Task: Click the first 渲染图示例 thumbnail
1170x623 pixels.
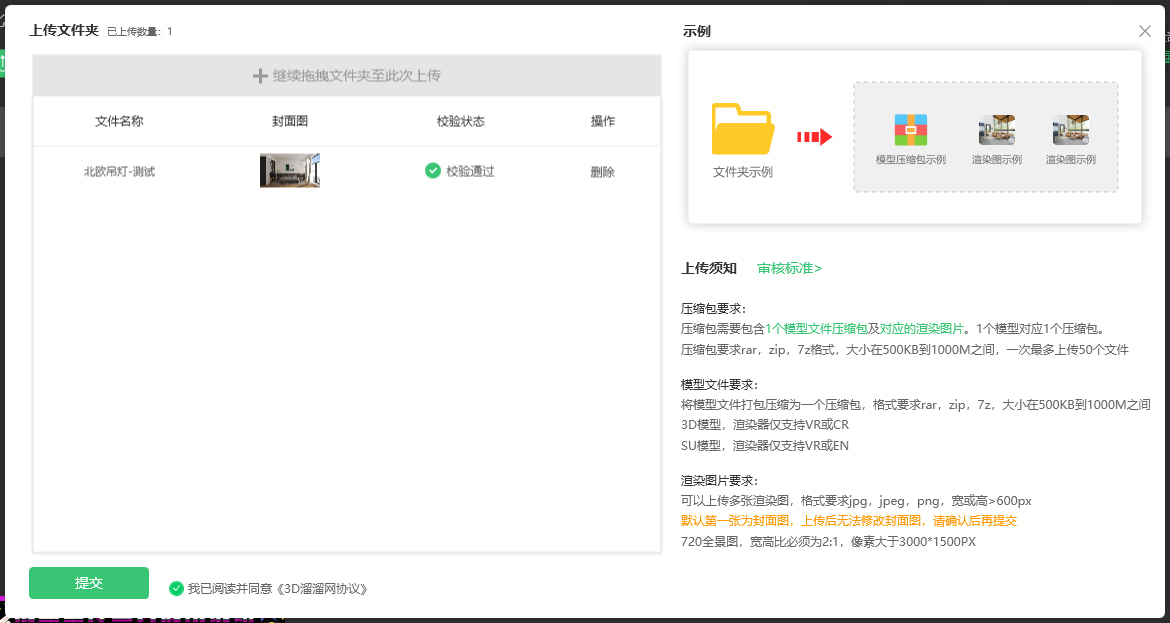Action: tap(996, 130)
